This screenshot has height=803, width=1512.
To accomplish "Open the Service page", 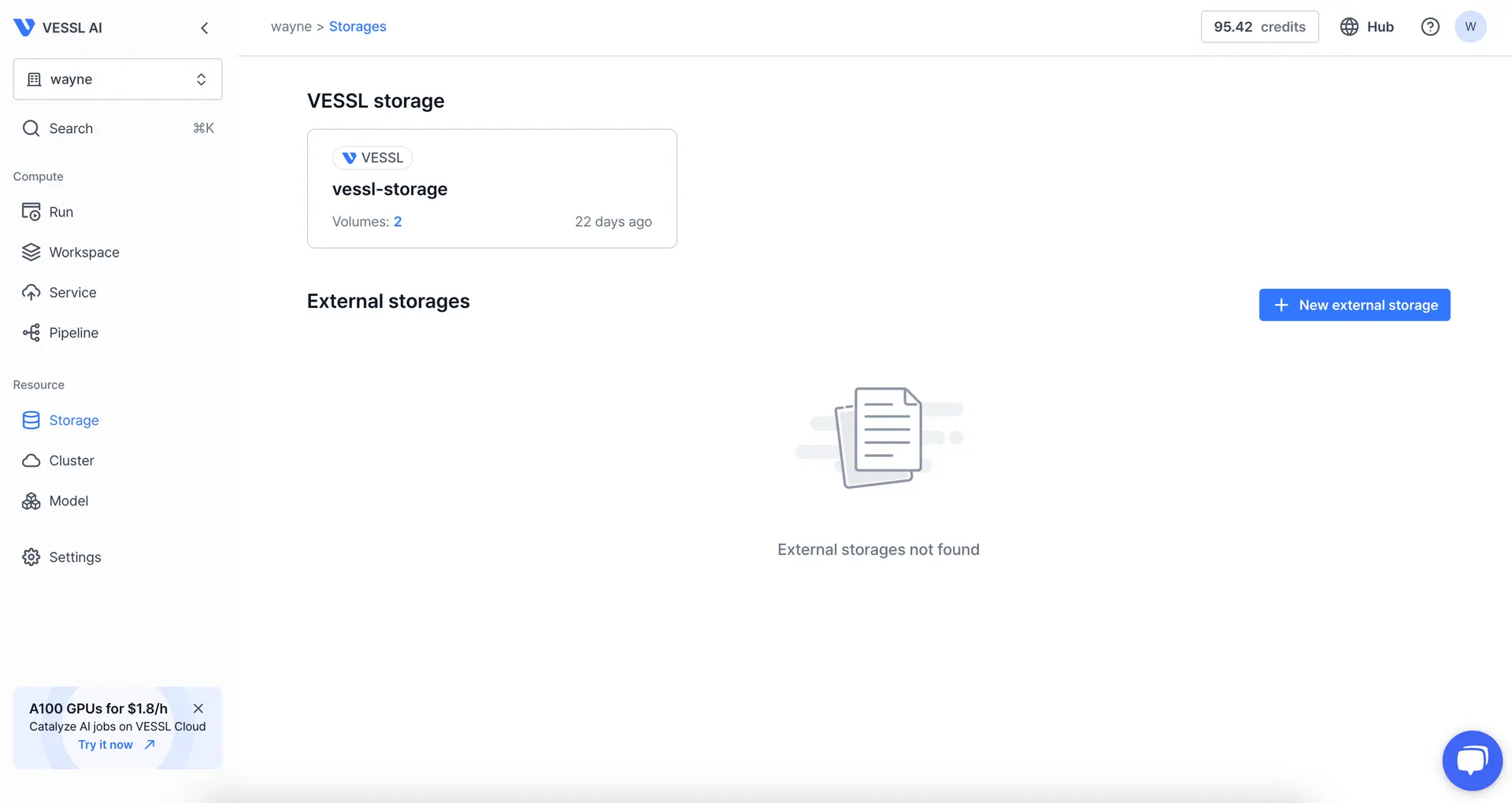I will [x=72, y=292].
